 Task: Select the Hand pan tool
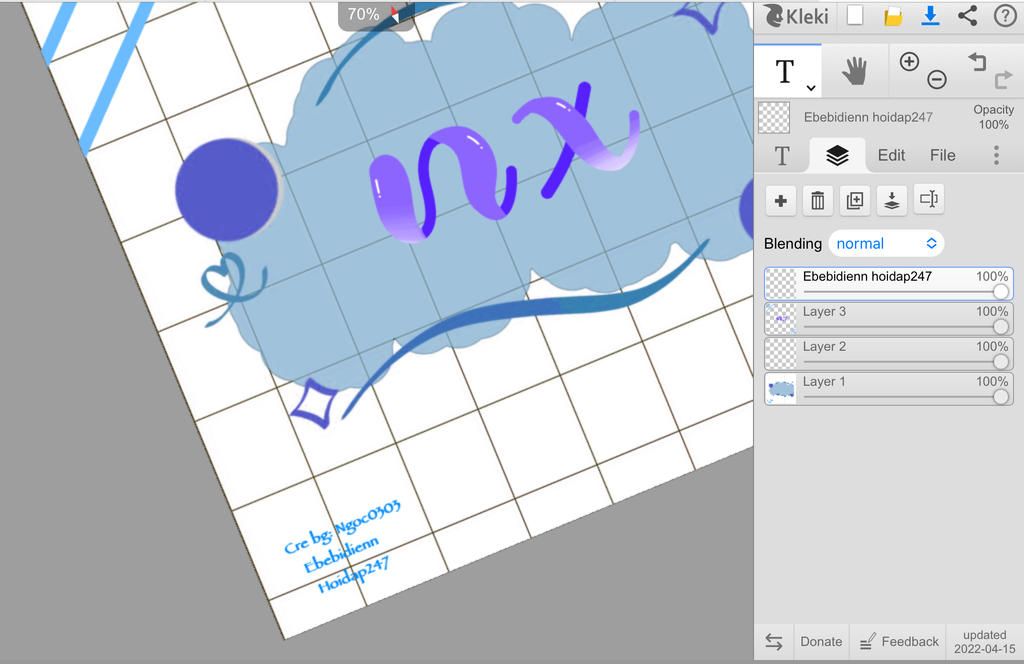854,71
